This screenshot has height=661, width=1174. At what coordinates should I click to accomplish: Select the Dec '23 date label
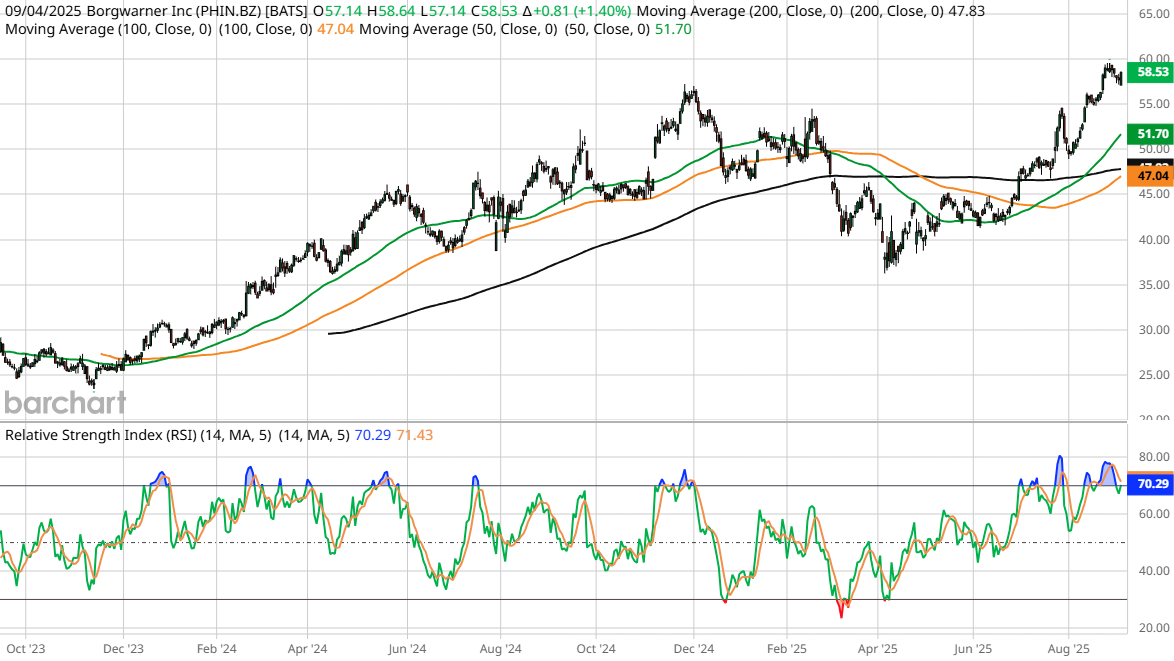pos(124,648)
